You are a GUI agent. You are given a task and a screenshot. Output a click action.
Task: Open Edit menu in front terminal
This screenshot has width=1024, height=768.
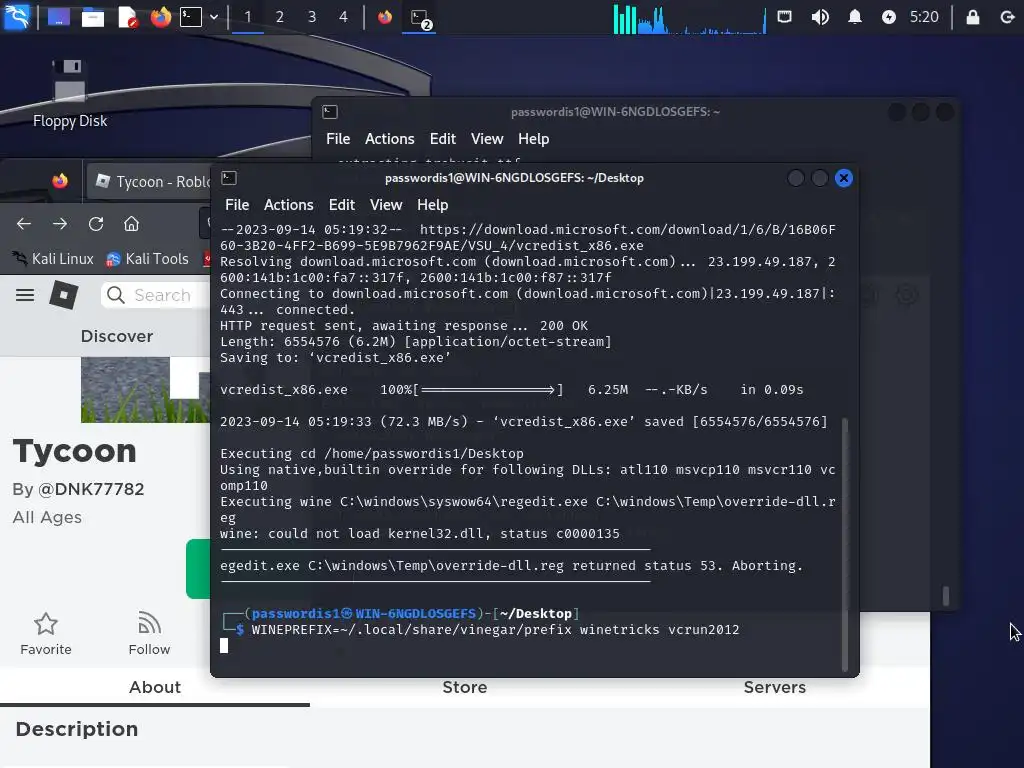tap(342, 205)
